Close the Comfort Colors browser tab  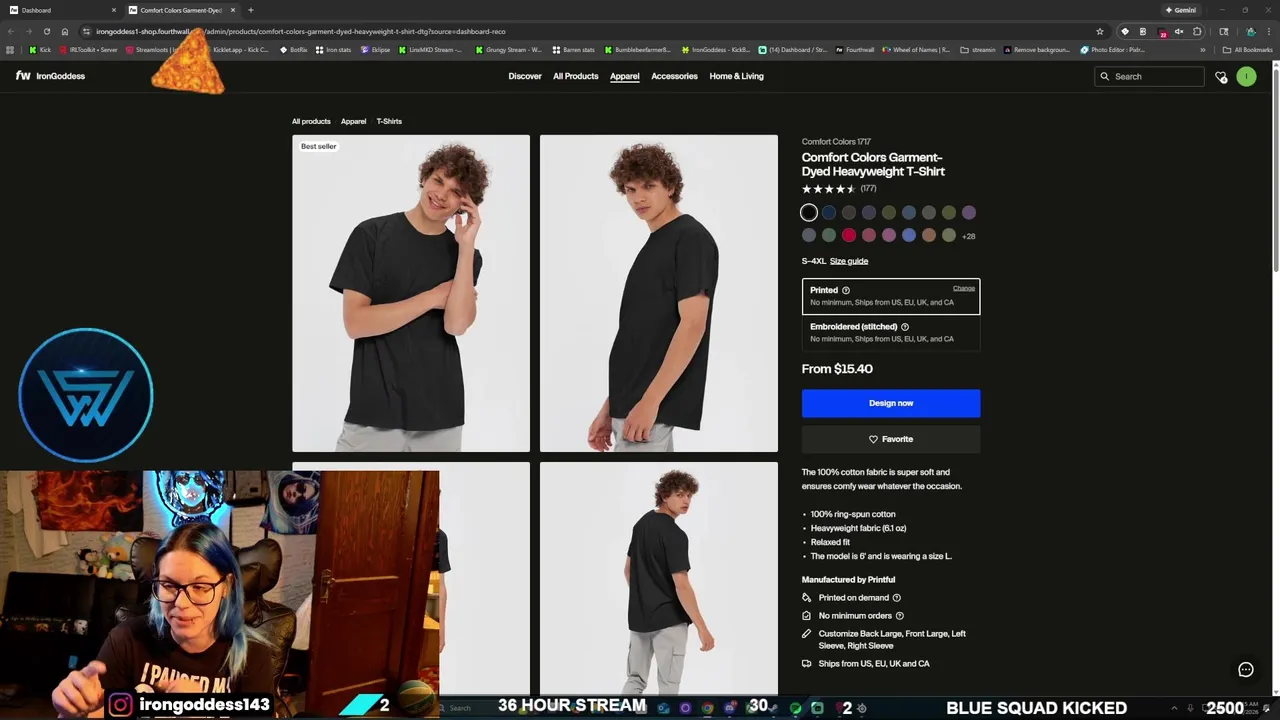pos(233,10)
